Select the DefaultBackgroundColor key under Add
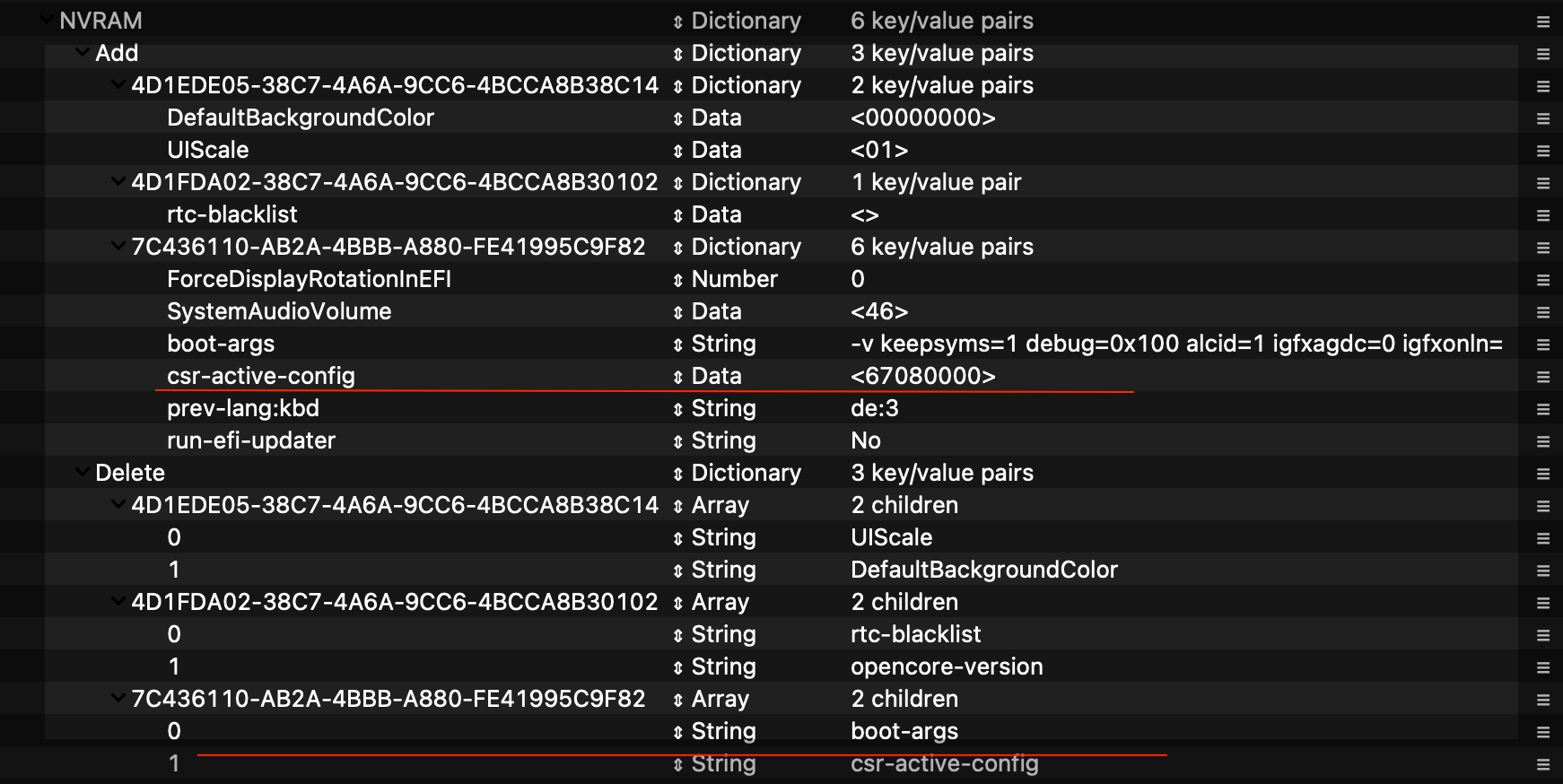1563x784 pixels. (300, 118)
